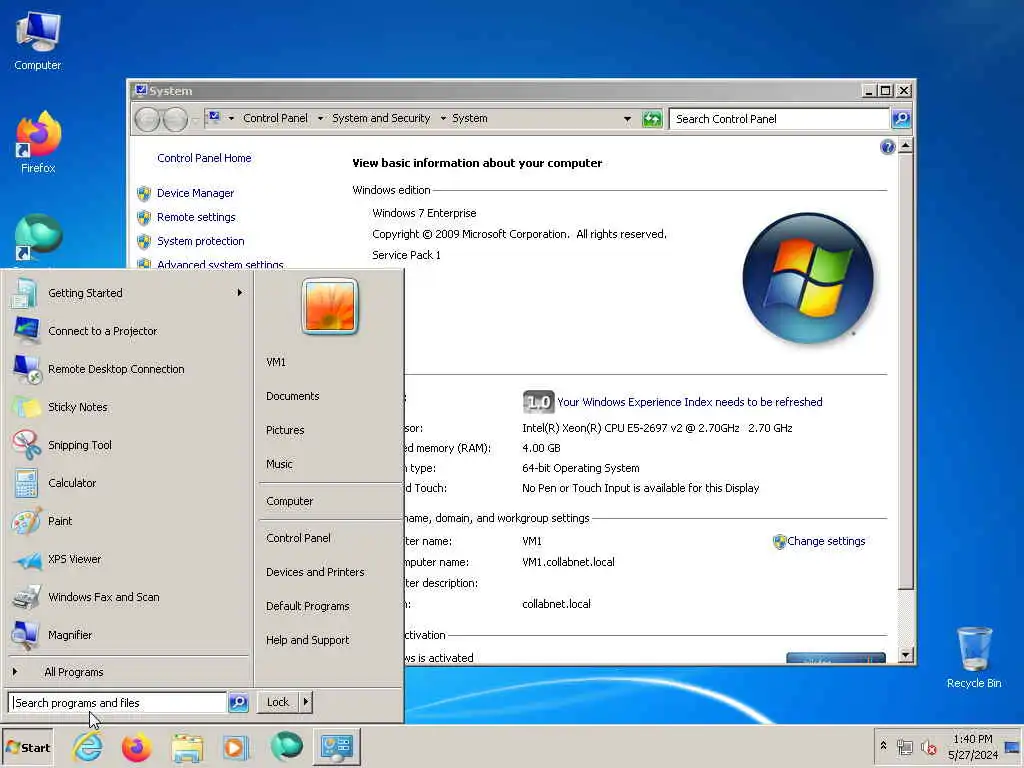Click the volume icon in system tray

click(928, 747)
